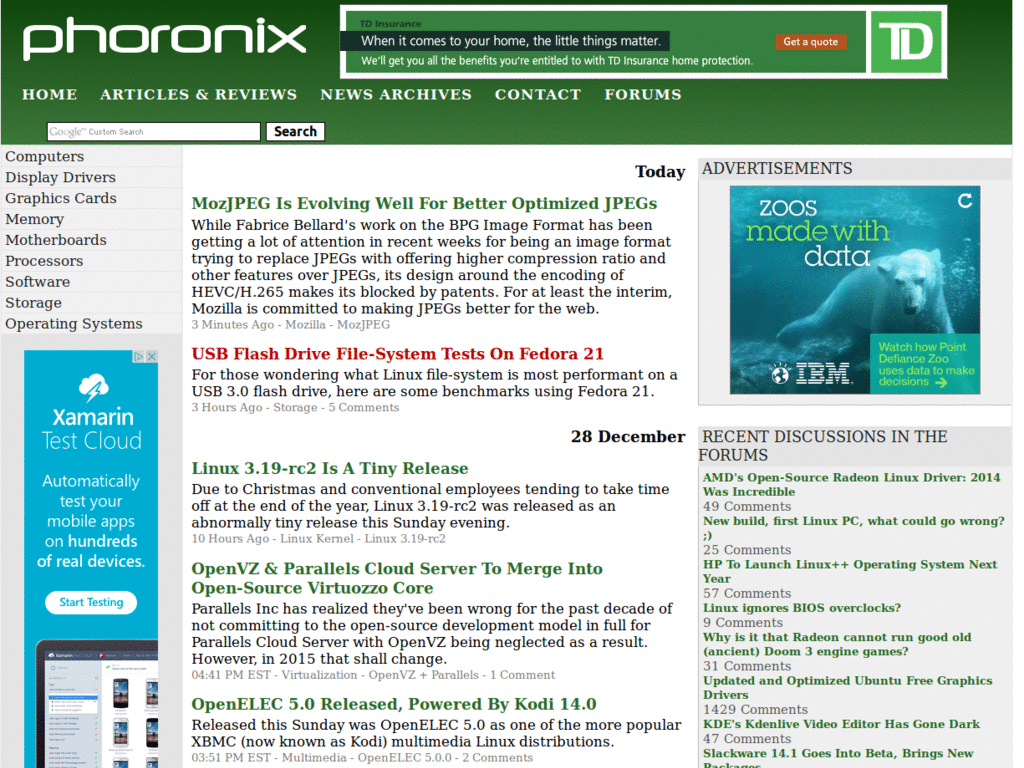Click 'Linux Kernel' tag under Linux 3.19-rc2

coord(317,539)
